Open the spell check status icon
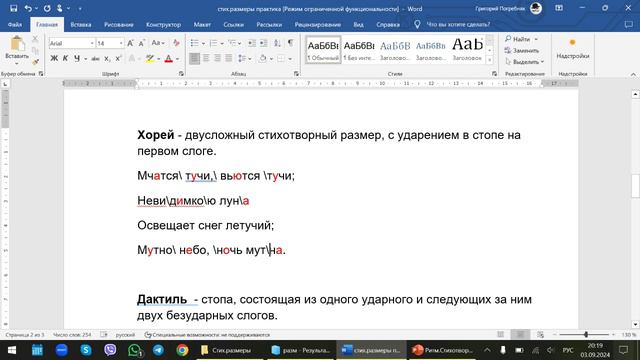Viewport: 640px width, 360px height. pos(104,335)
